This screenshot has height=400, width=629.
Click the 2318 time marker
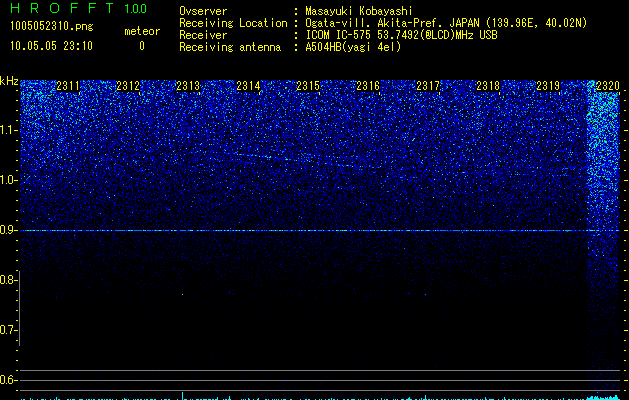coord(488,85)
